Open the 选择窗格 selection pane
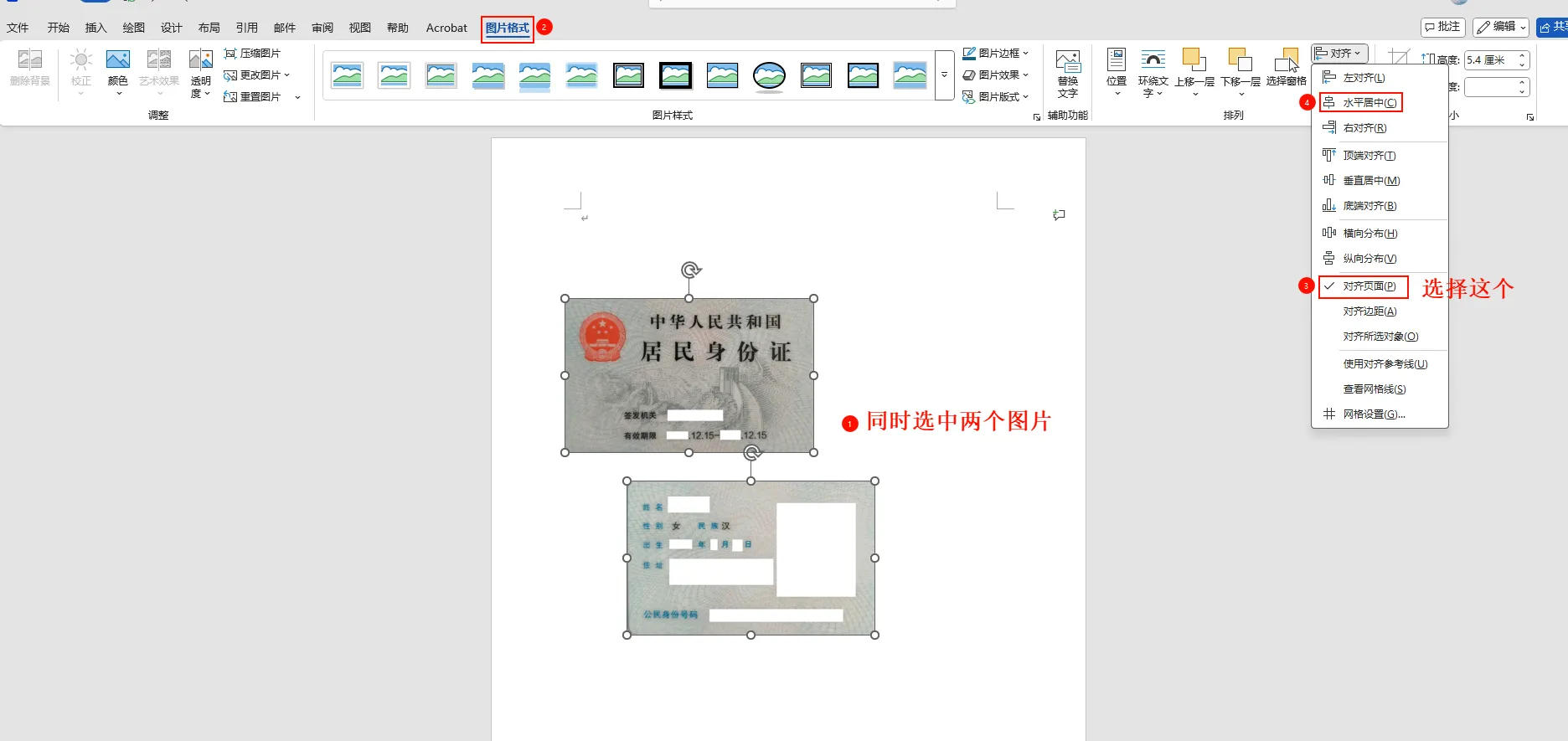The width and height of the screenshot is (1568, 741). click(x=1286, y=62)
